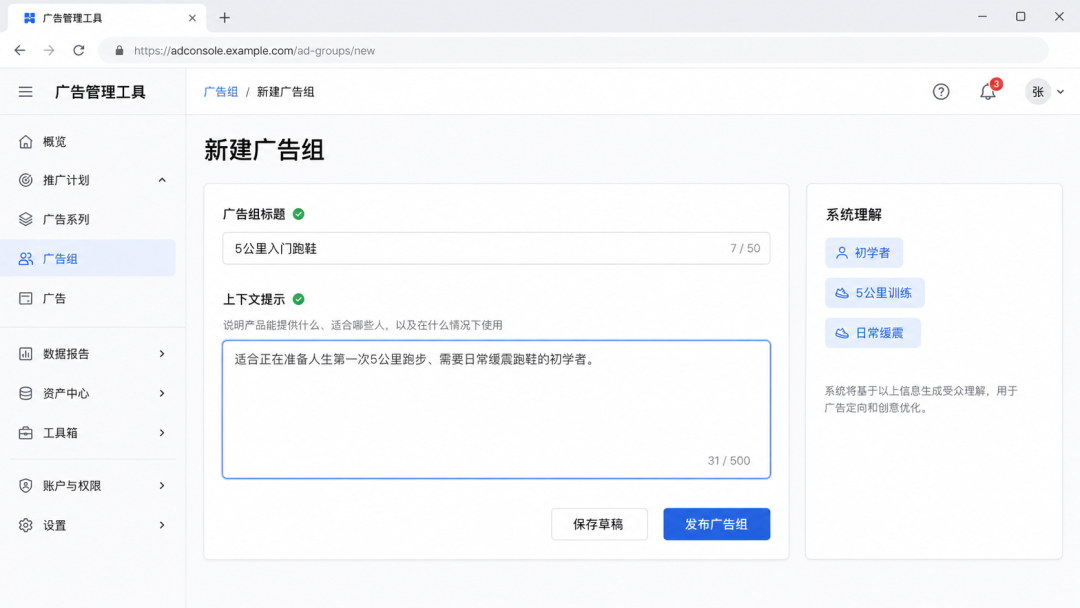1080x608 pixels.
Task: Expand the 数据报告 submenu chevron
Action: point(162,353)
